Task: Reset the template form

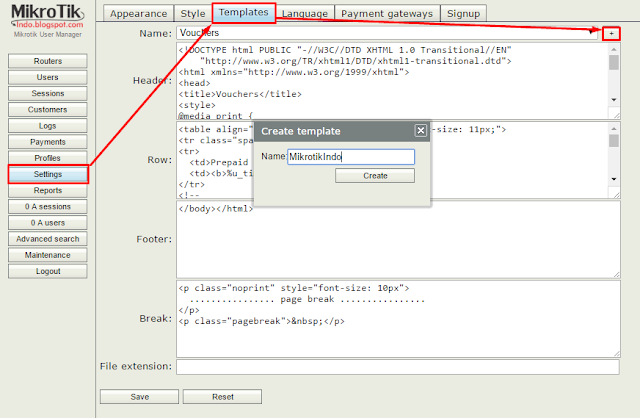Action: [222, 396]
